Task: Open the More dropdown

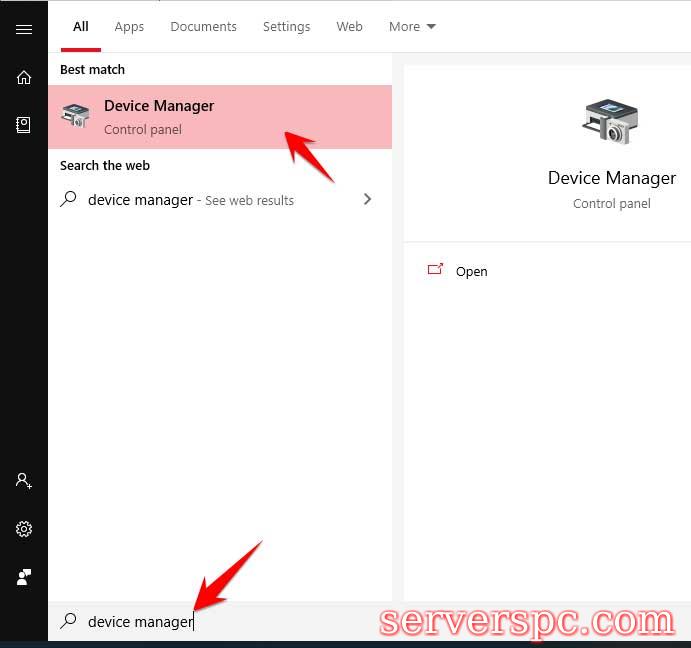Action: coord(412,27)
